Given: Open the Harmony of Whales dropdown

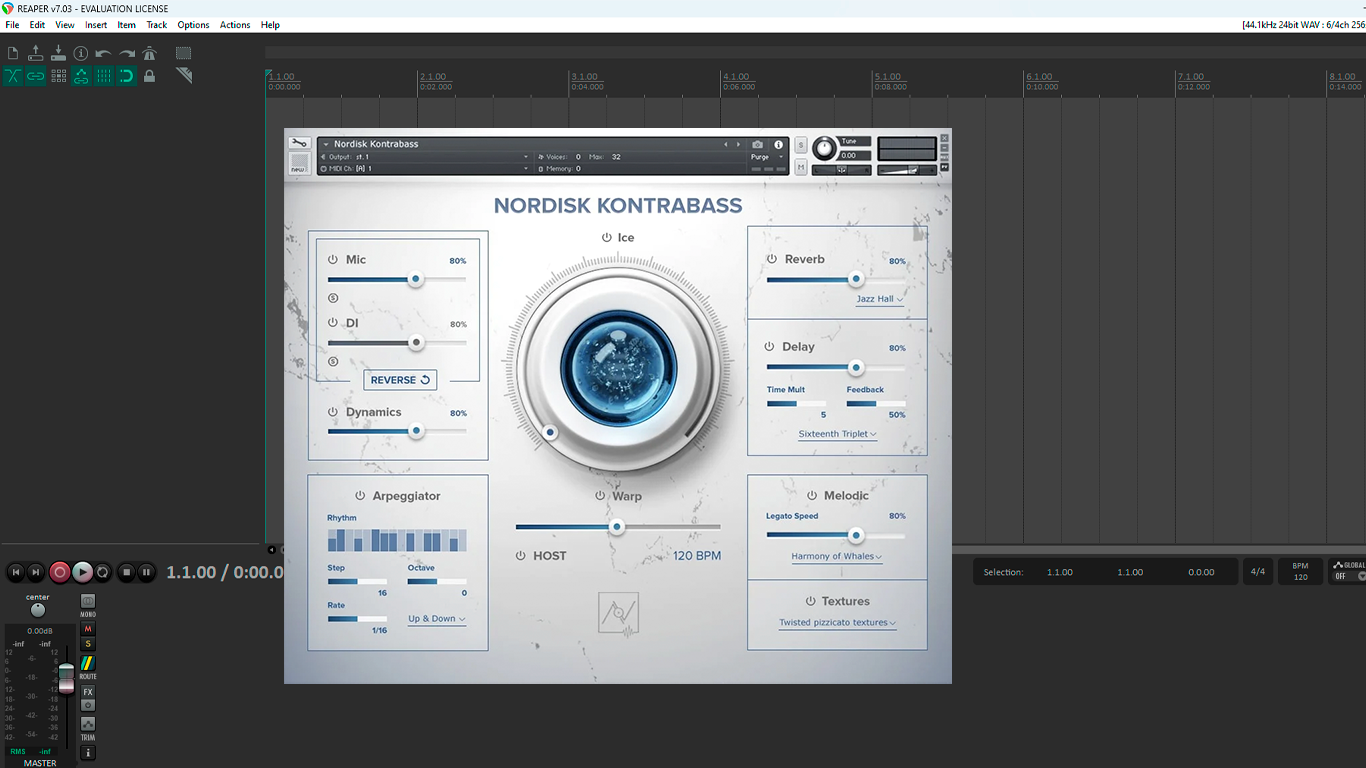Looking at the screenshot, I should point(837,557).
